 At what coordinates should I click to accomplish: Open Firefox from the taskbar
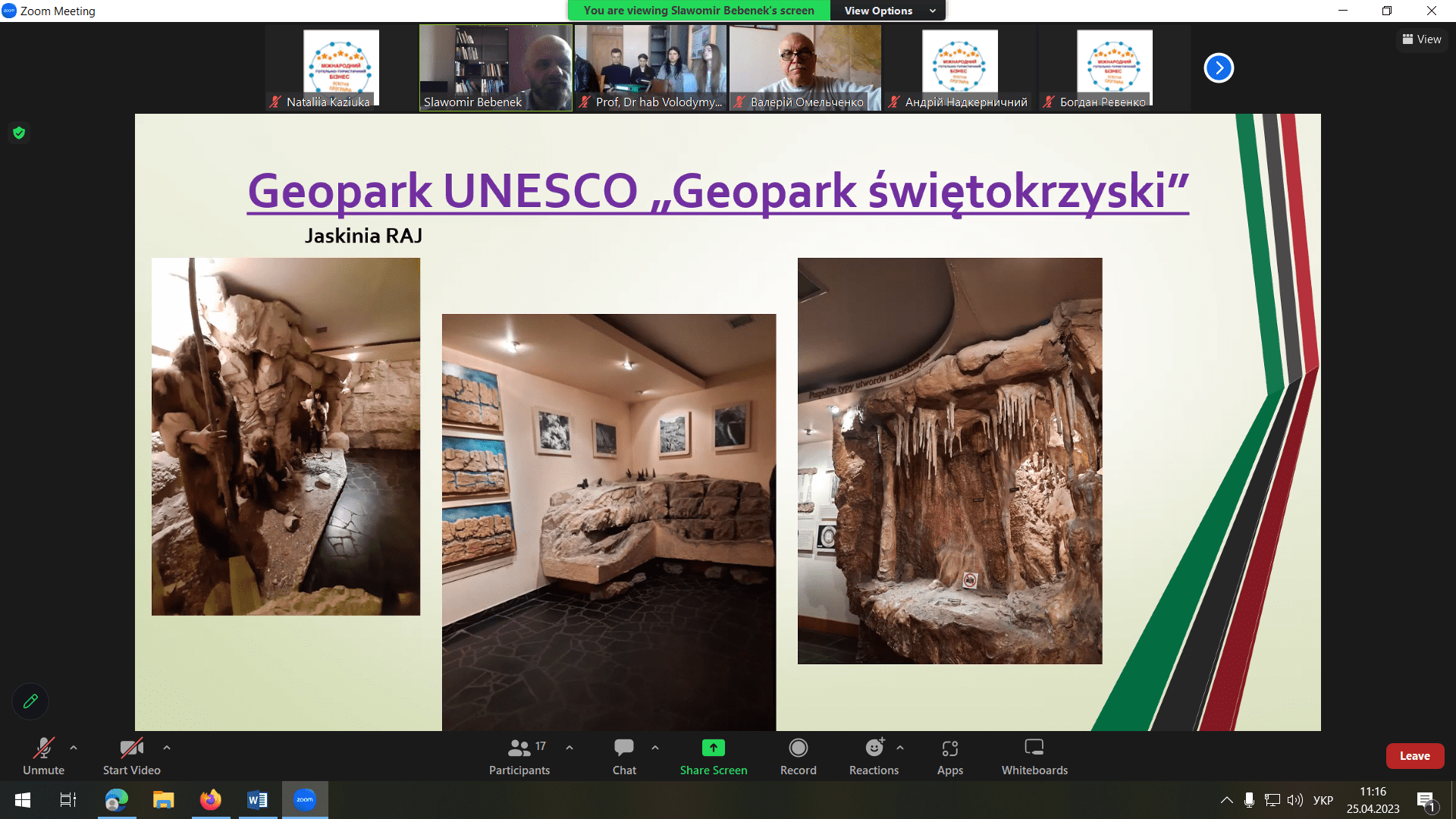click(x=210, y=800)
